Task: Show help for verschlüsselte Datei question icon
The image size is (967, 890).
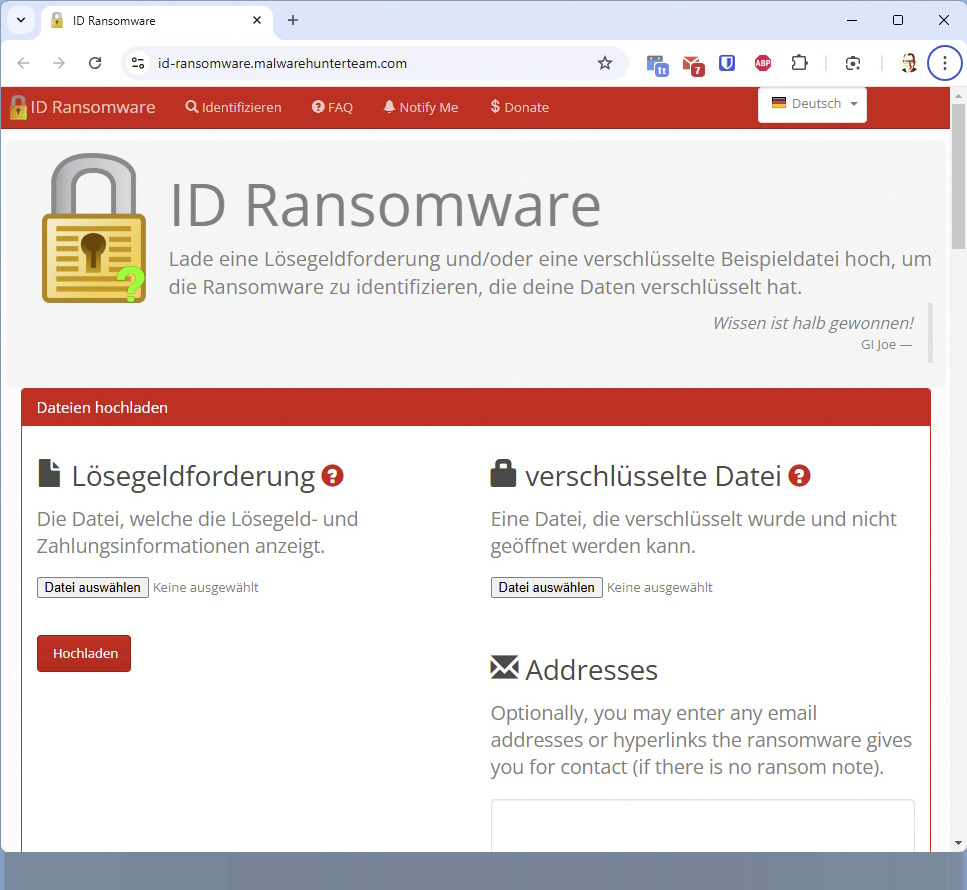Action: pos(799,476)
